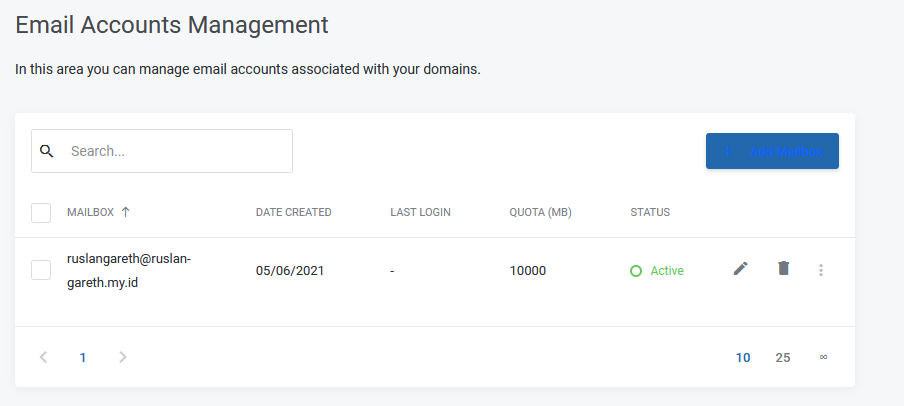Image resolution: width=904 pixels, height=406 pixels.
Task: Focus the Search mailbox input field
Action: click(175, 151)
